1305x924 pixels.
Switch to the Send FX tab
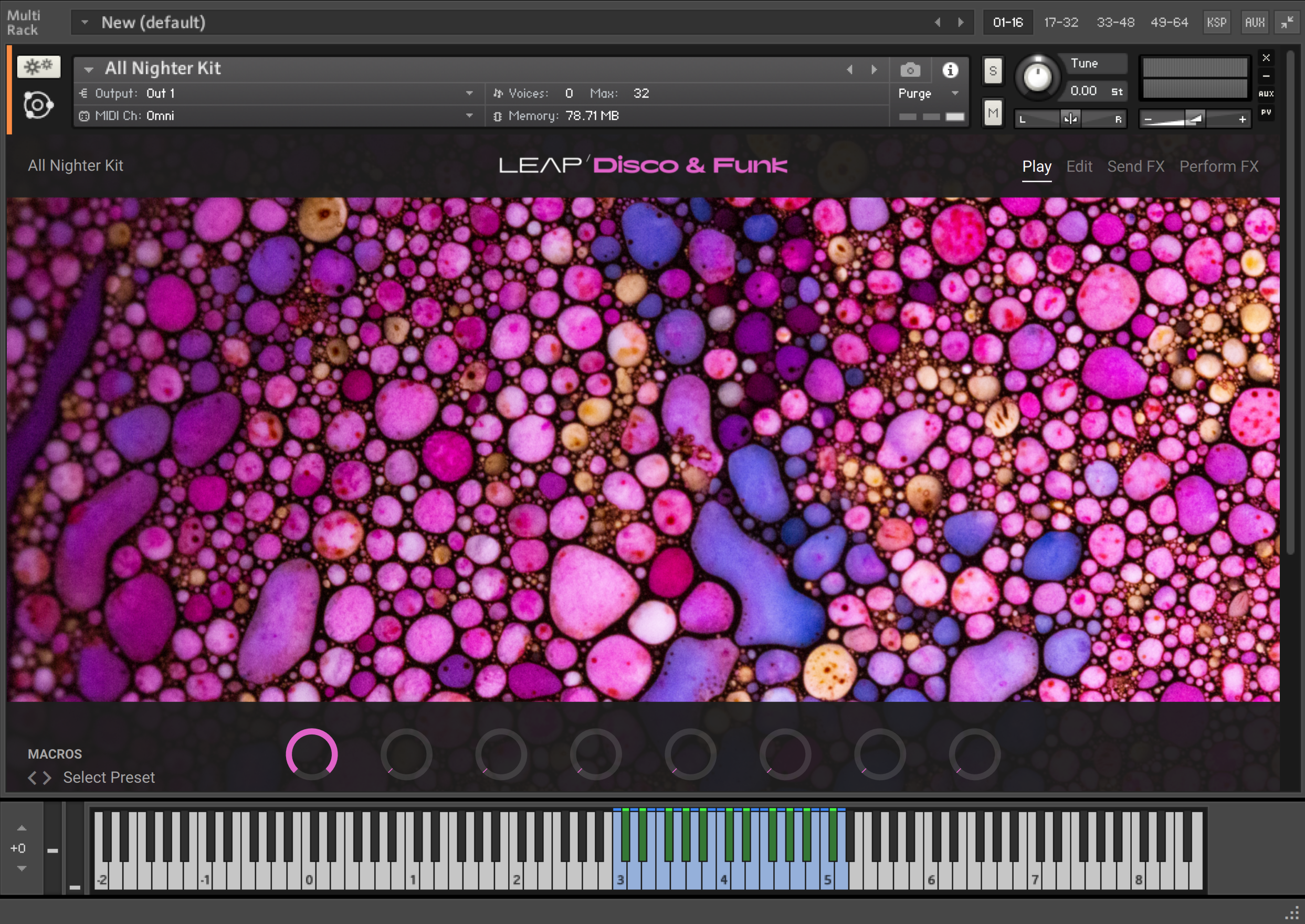(1135, 167)
